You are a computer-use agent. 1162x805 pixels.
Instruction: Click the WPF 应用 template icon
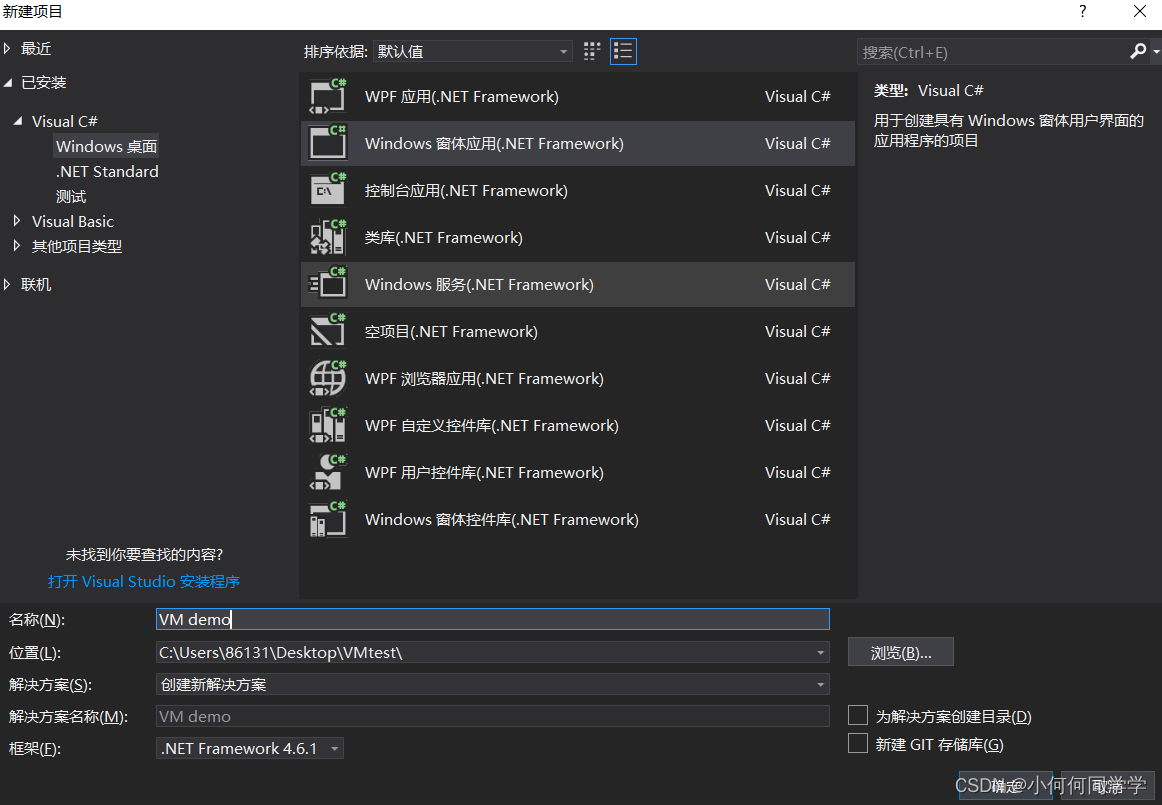coord(328,96)
